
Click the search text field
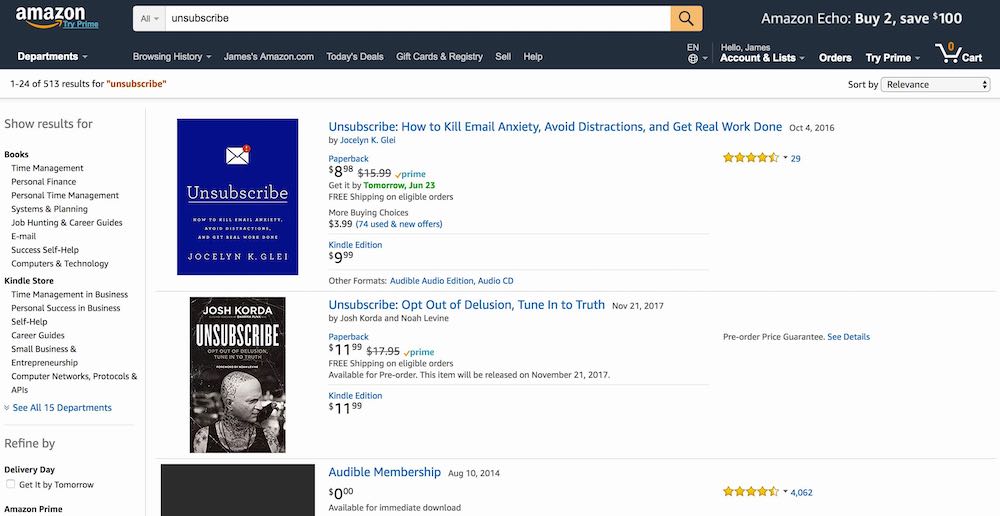point(416,18)
